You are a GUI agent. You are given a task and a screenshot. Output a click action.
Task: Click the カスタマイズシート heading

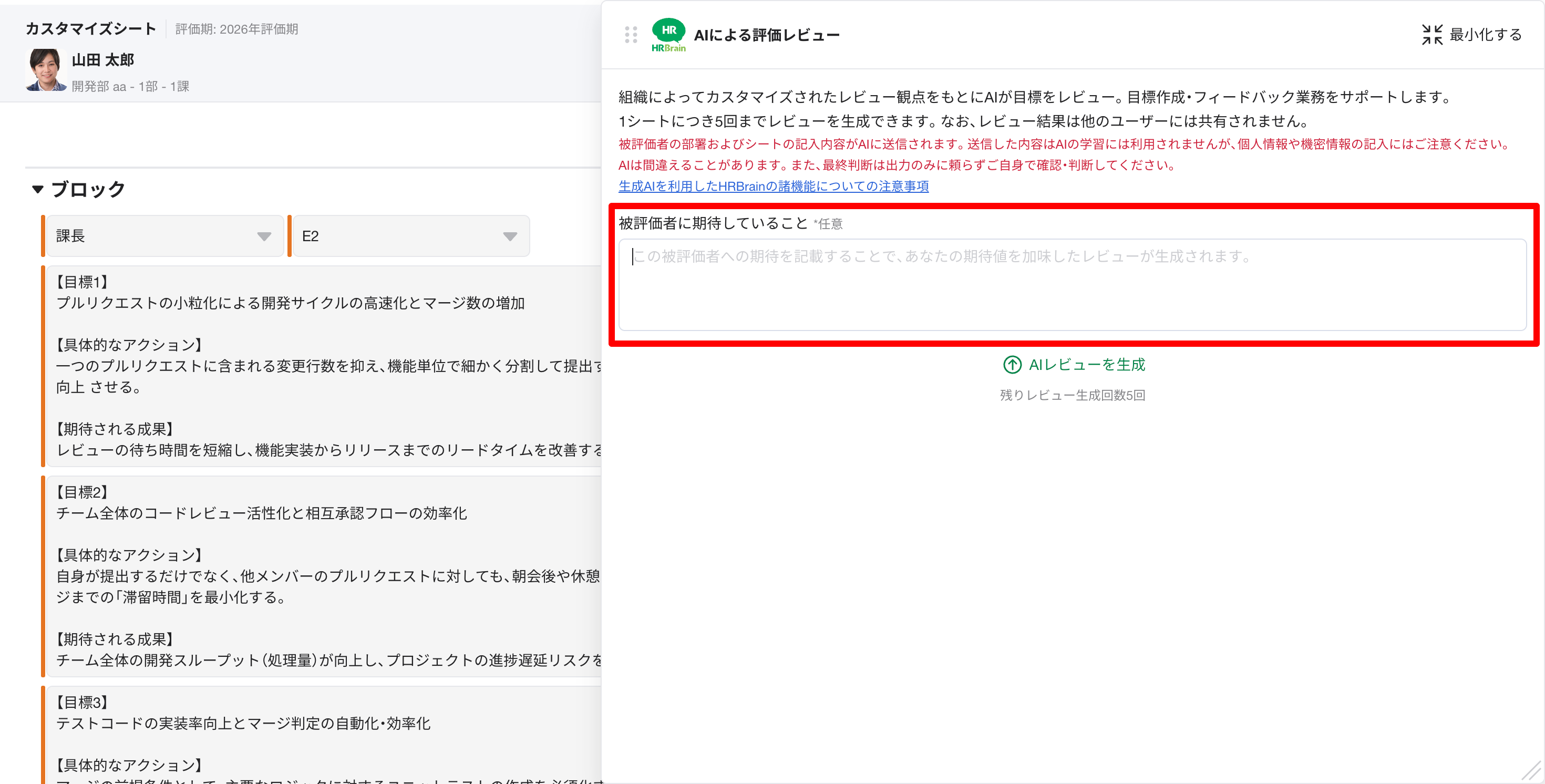(90, 29)
